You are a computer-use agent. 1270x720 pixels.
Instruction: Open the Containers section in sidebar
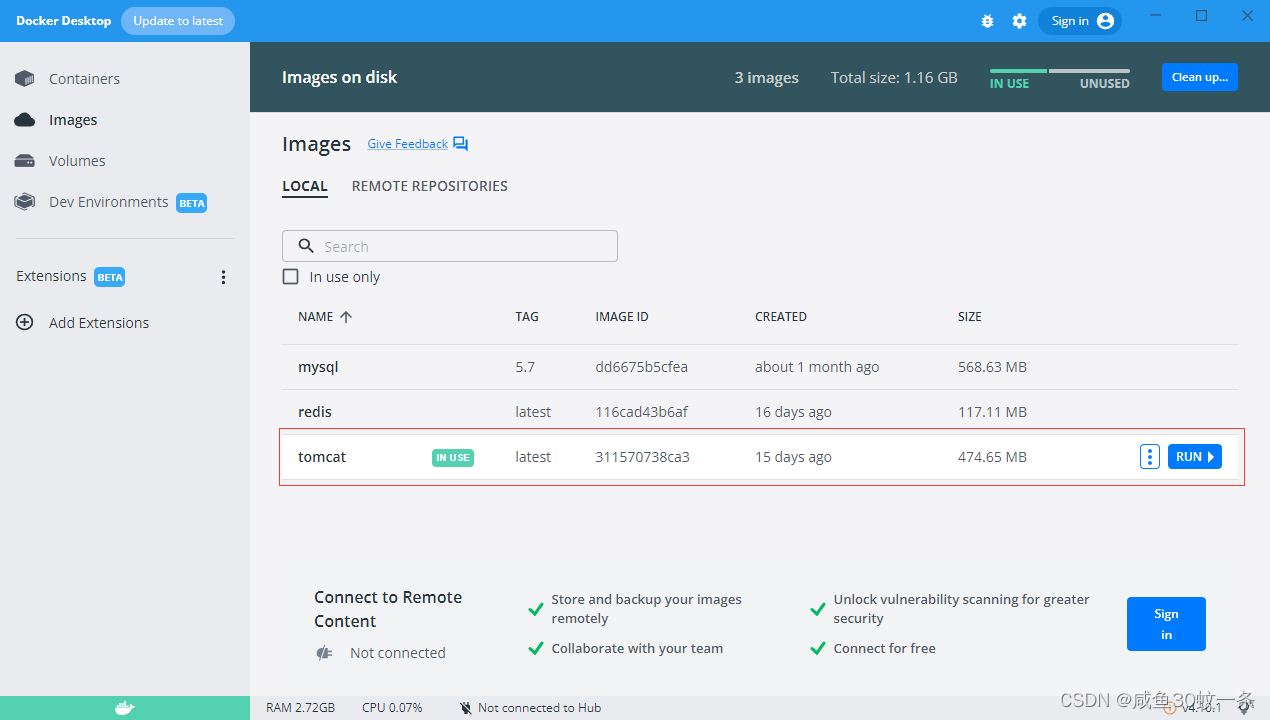coord(84,78)
